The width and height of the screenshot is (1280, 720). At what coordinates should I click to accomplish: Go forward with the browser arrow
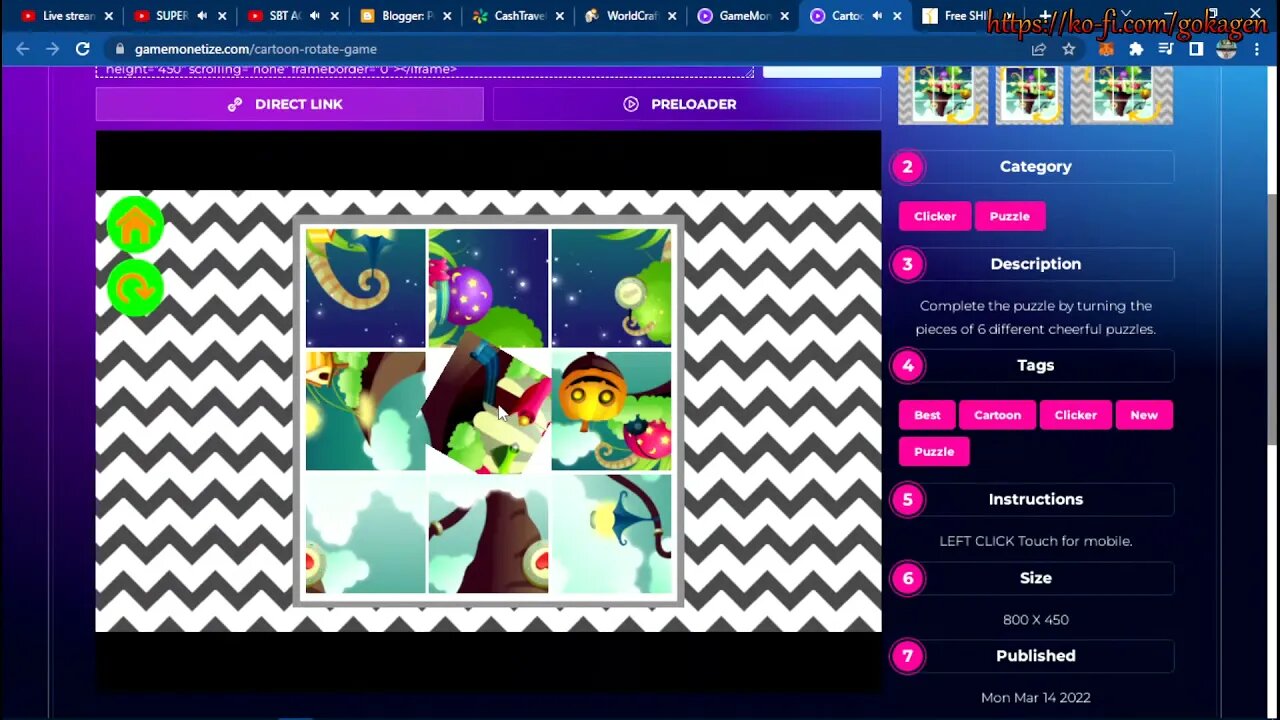pos(52,49)
